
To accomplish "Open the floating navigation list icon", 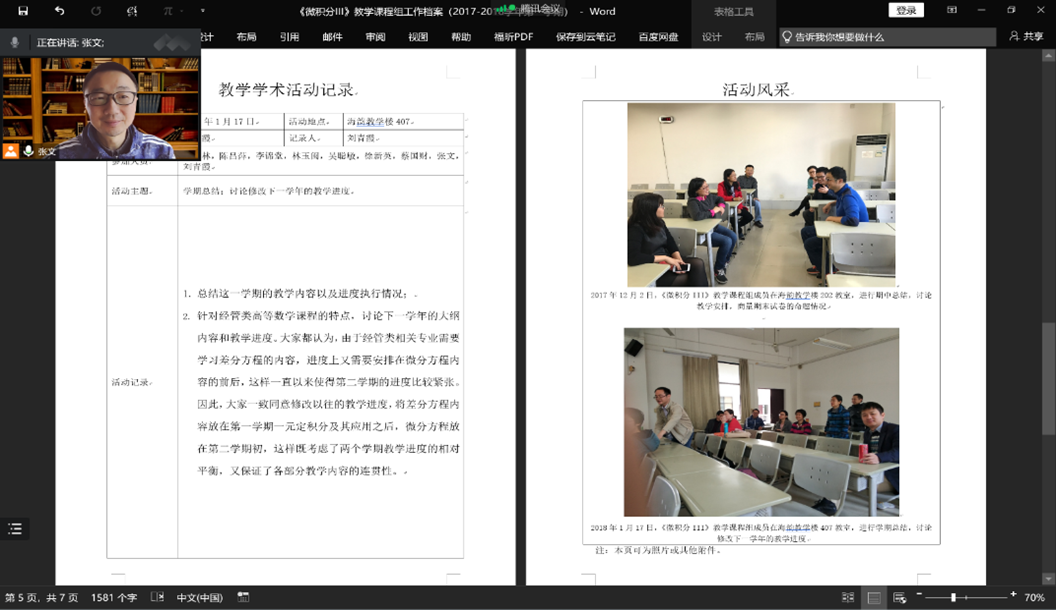I will (x=14, y=529).
